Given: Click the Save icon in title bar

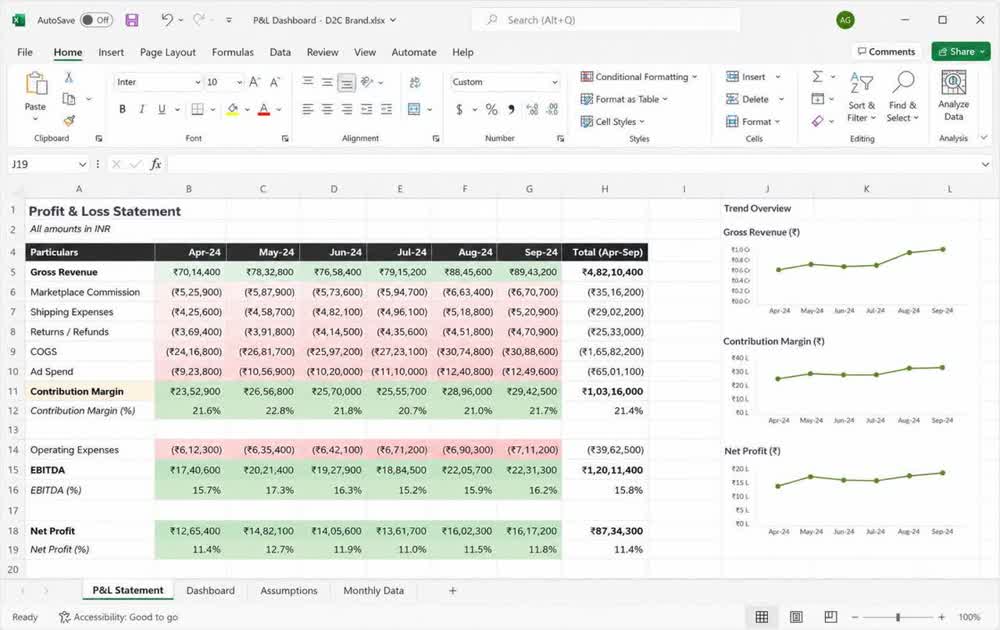Looking at the screenshot, I should coord(132,20).
